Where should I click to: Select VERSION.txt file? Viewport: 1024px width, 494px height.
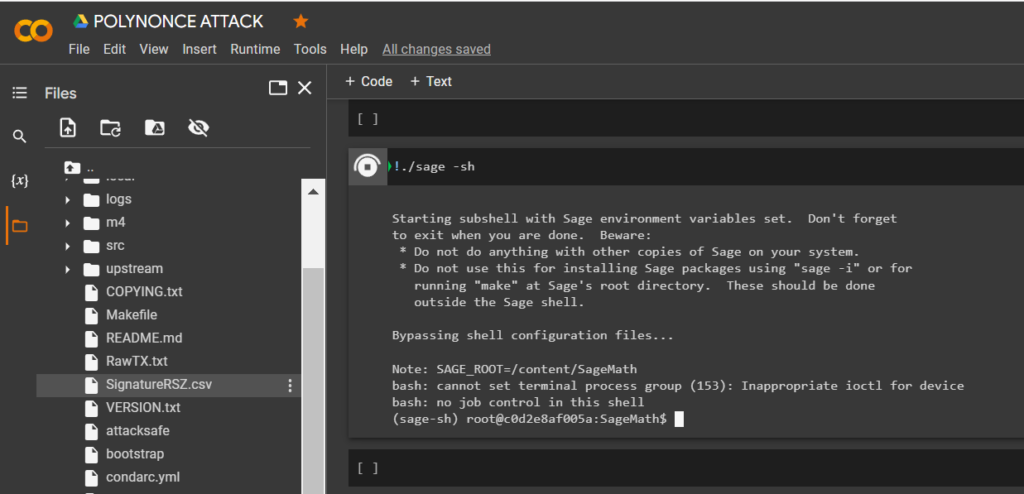pos(143,408)
